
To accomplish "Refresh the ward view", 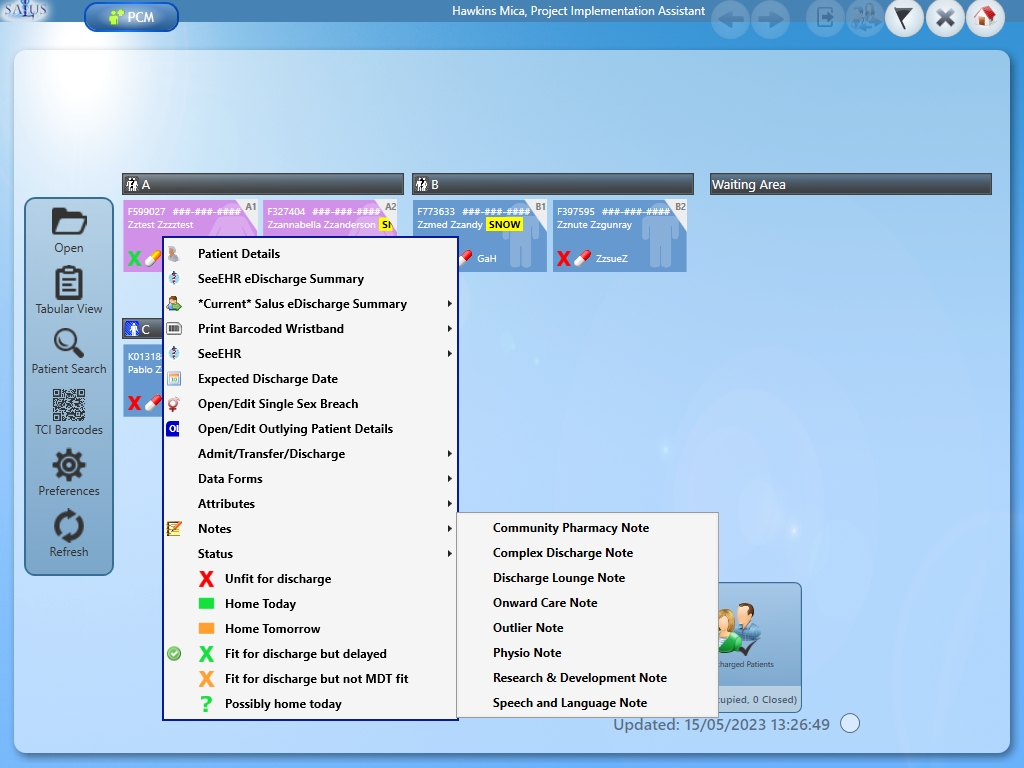I will [x=69, y=534].
